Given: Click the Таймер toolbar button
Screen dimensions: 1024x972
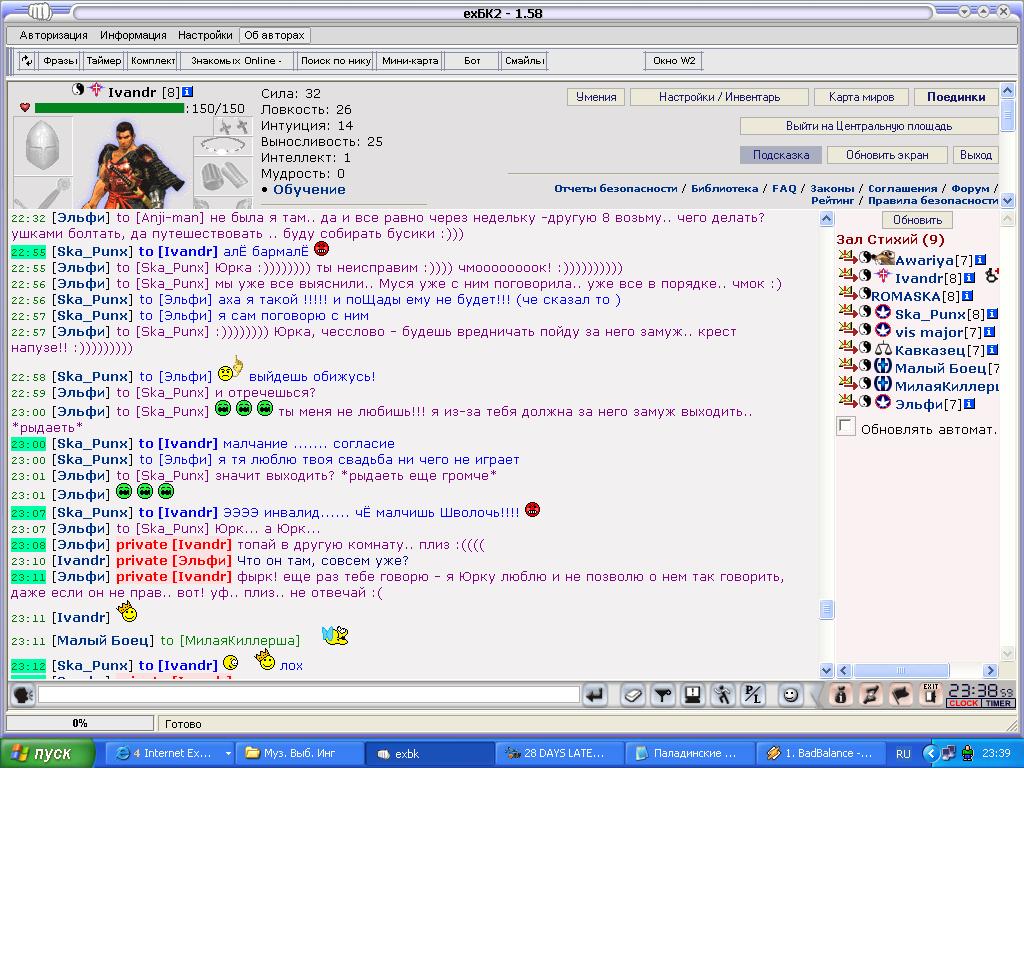Looking at the screenshot, I should [104, 61].
